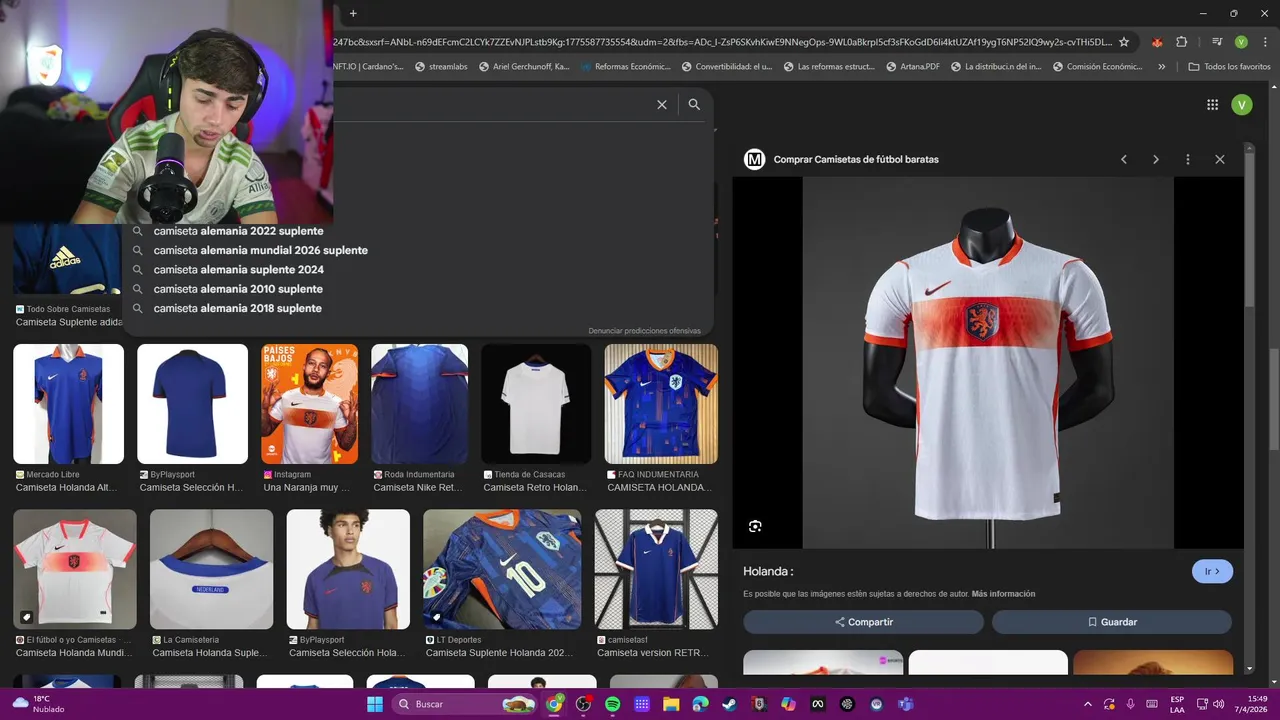
Task: Go to next image in preview panel
Action: coord(1156,159)
